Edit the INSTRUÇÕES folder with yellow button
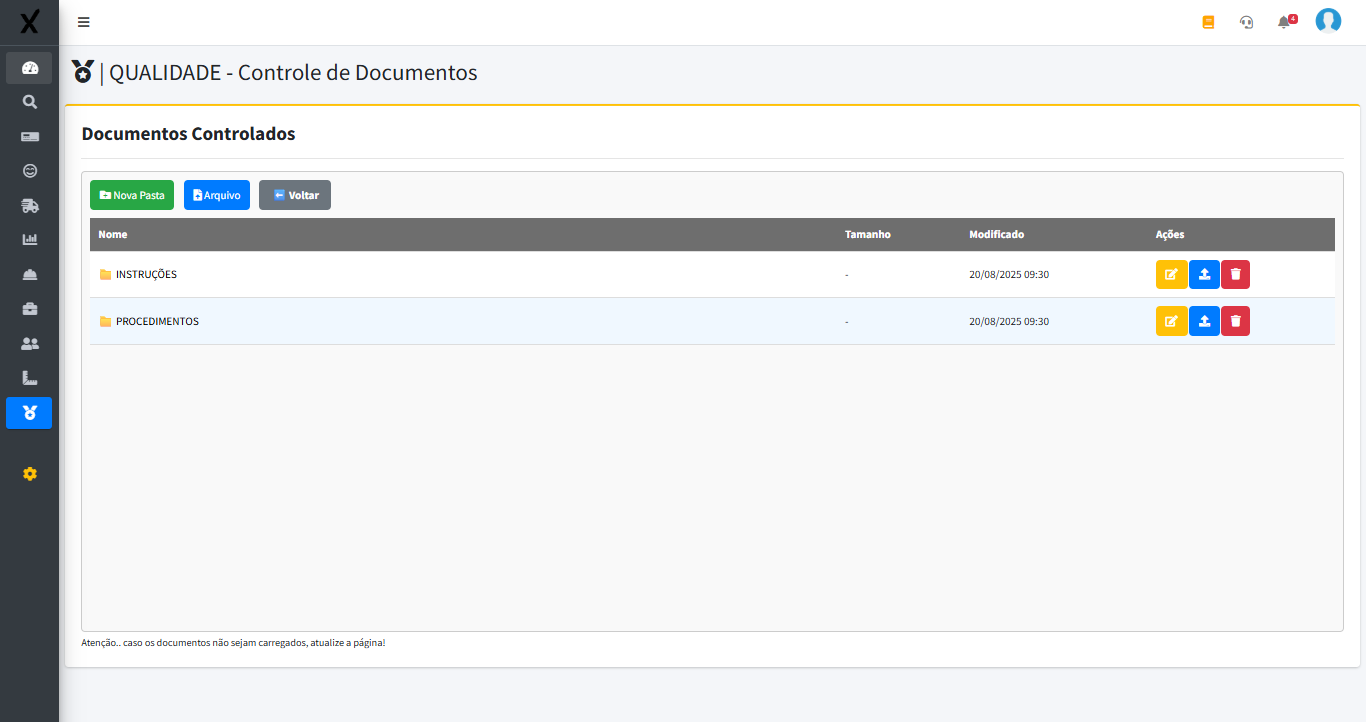 [x=1171, y=274]
